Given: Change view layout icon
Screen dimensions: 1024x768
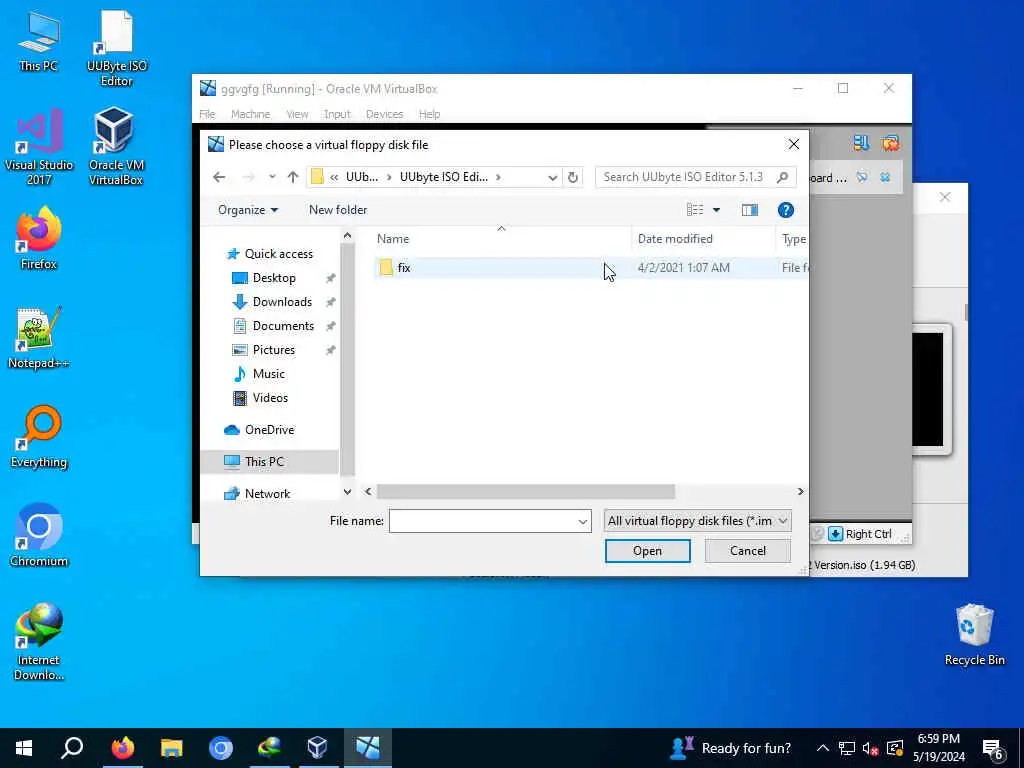Looking at the screenshot, I should click(x=695, y=210).
